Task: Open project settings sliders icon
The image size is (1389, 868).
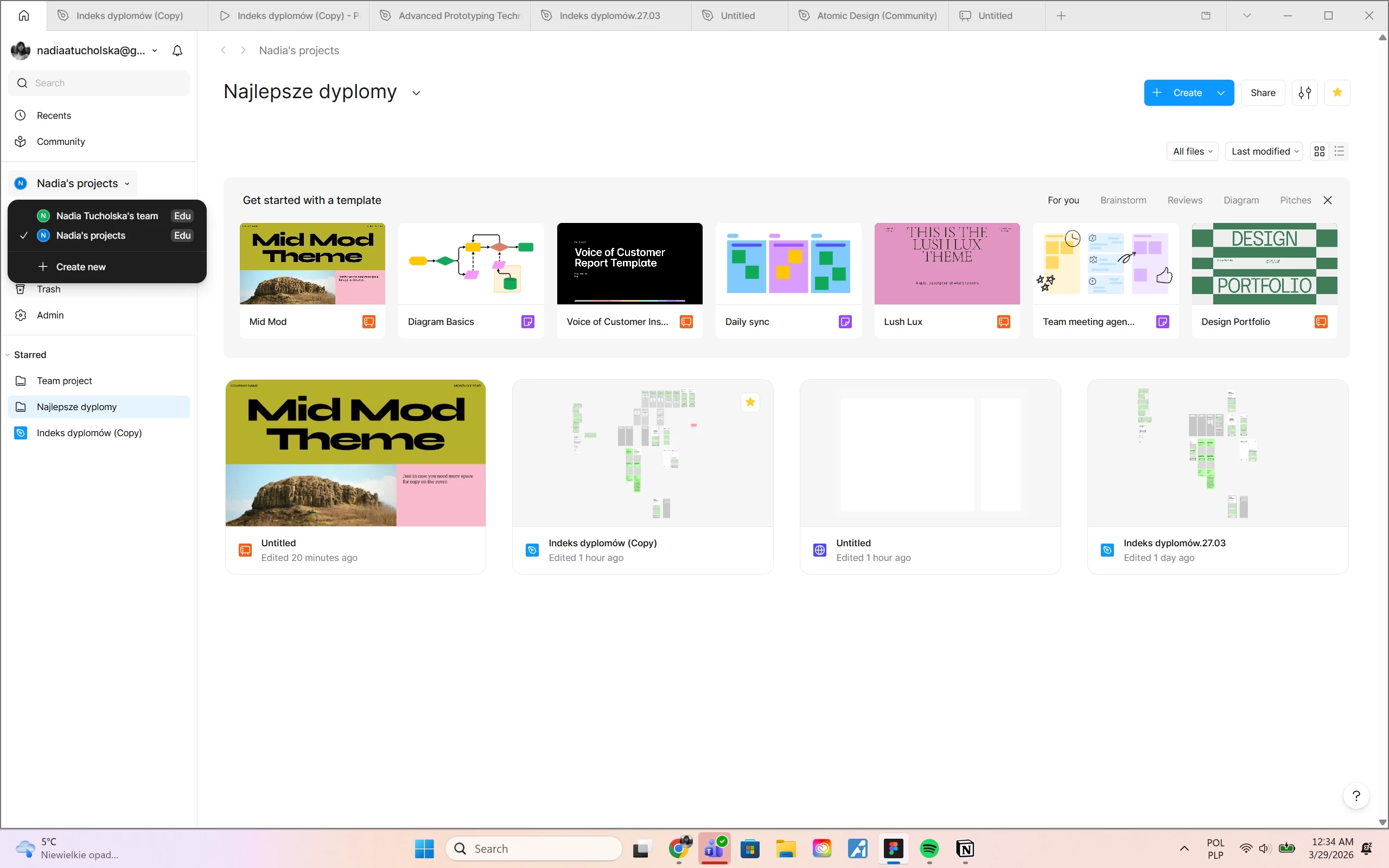Action: 1304,92
